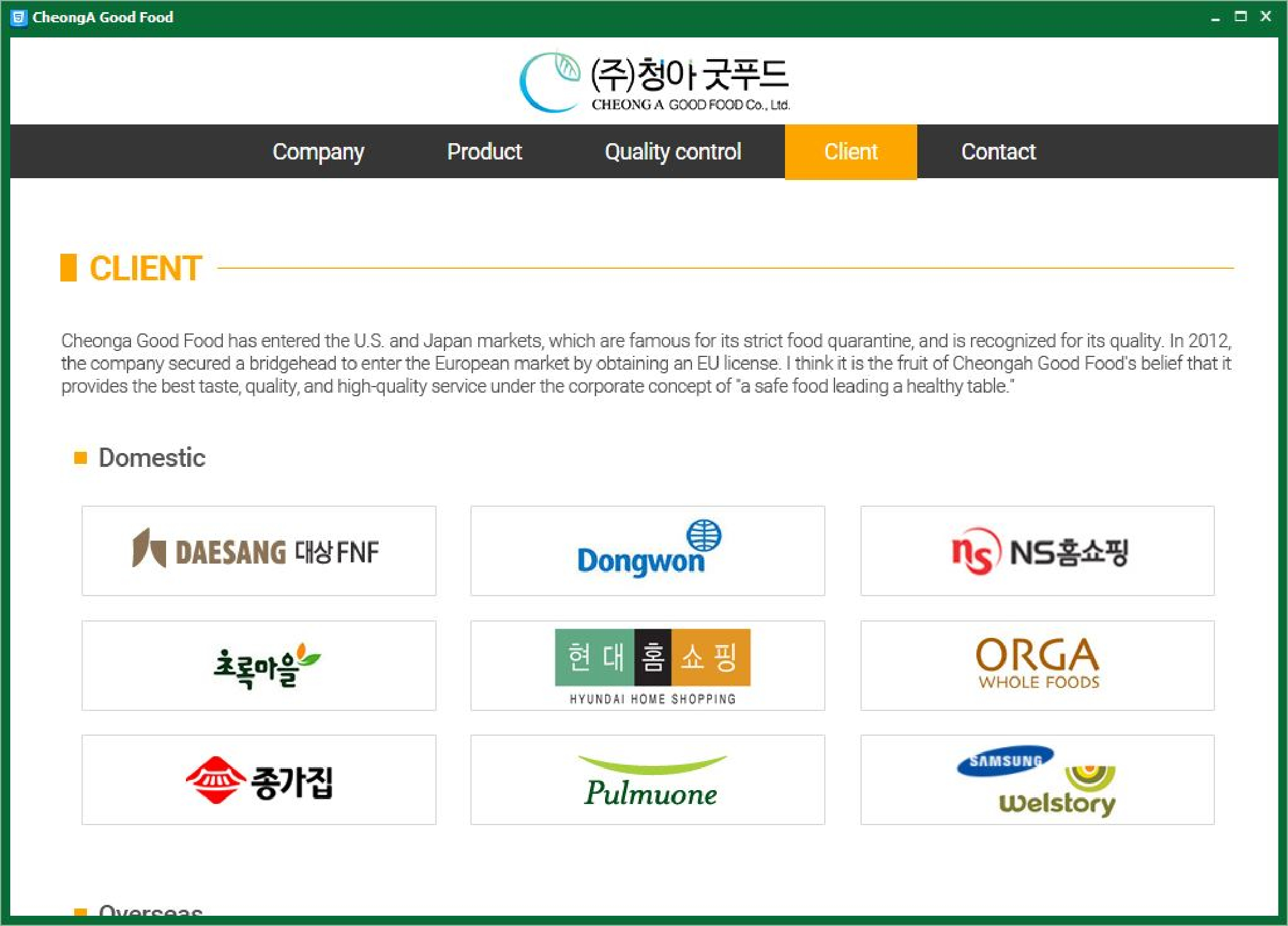The image size is (1288, 926).
Task: Select the highlighted Client tab
Action: 851,152
